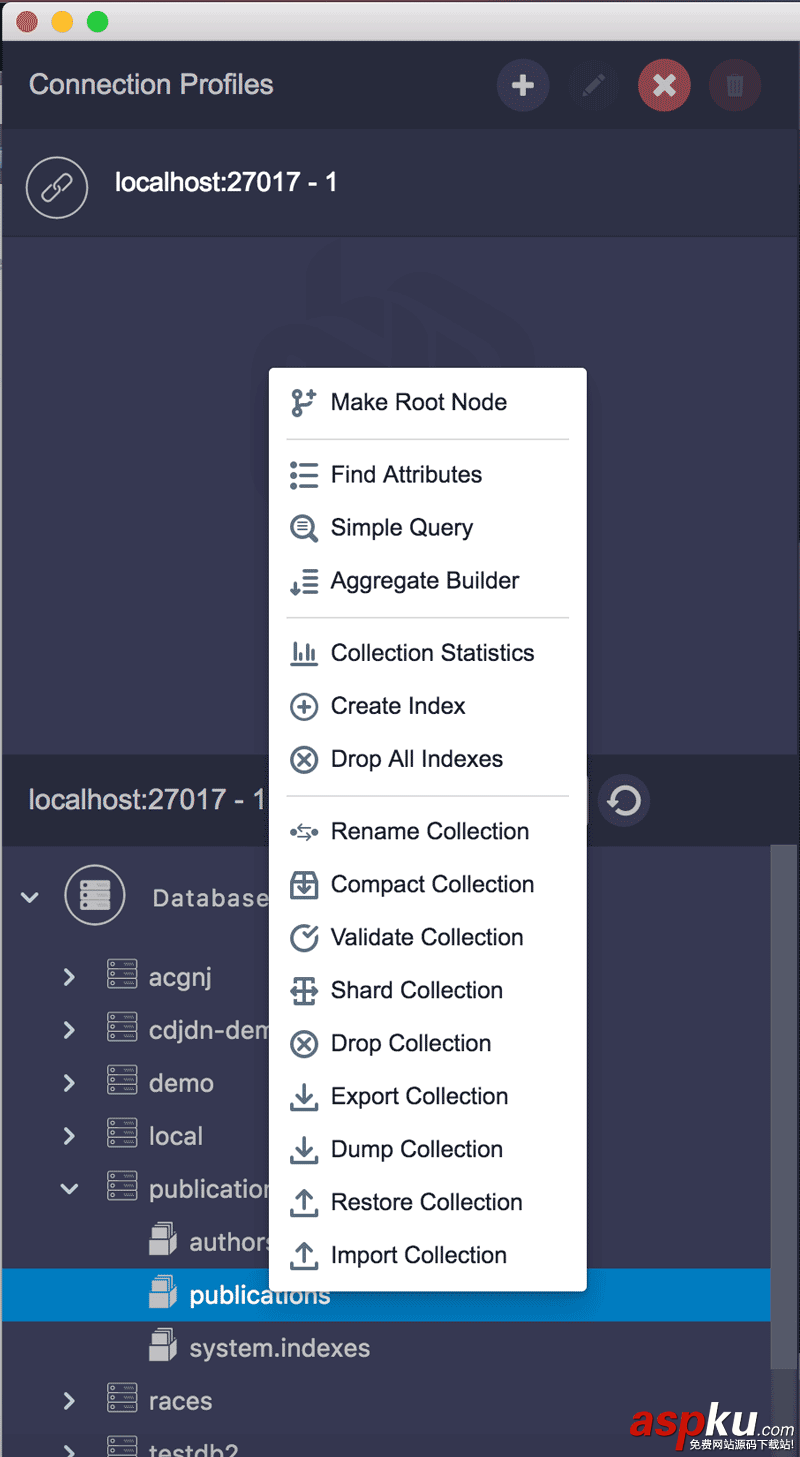Expand the acgnj database node
Viewport: 800px width, 1457px height.
click(67, 976)
